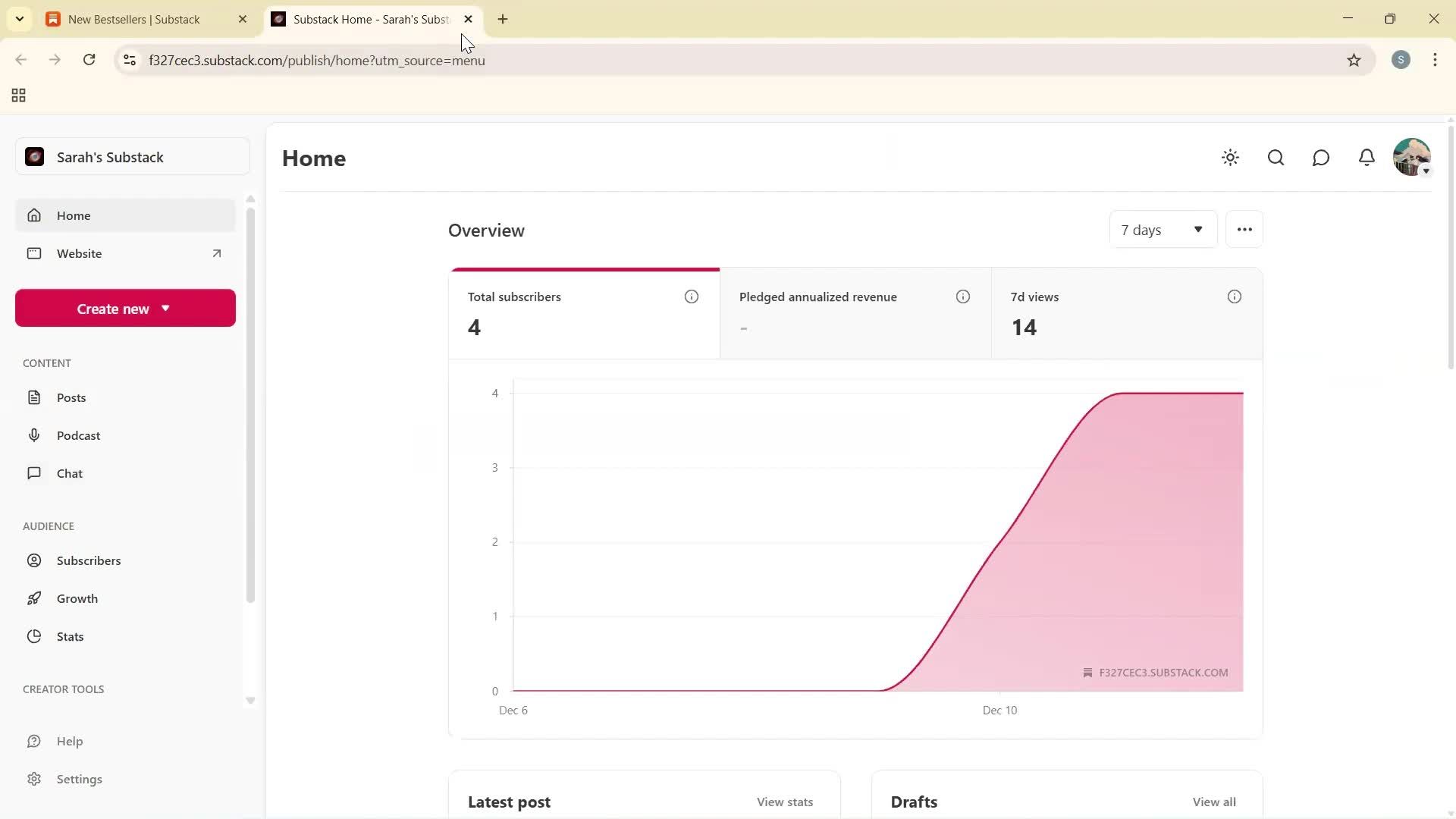Switch to the New Bestsellers tab

pyautogui.click(x=136, y=19)
